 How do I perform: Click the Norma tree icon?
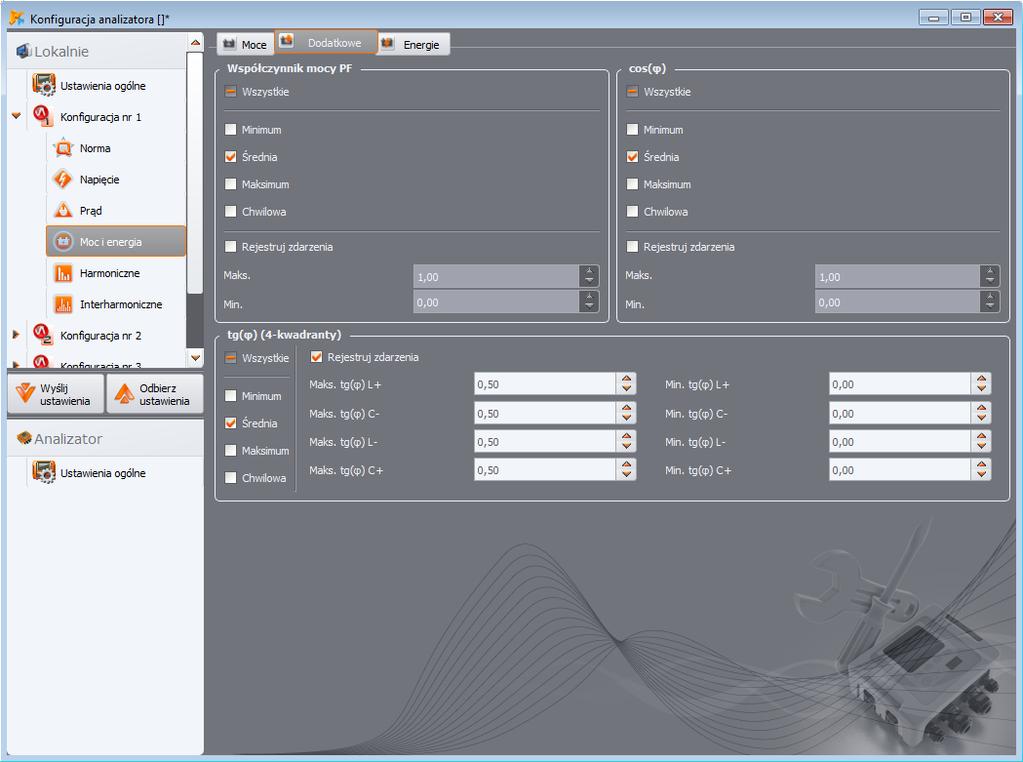click(63, 148)
